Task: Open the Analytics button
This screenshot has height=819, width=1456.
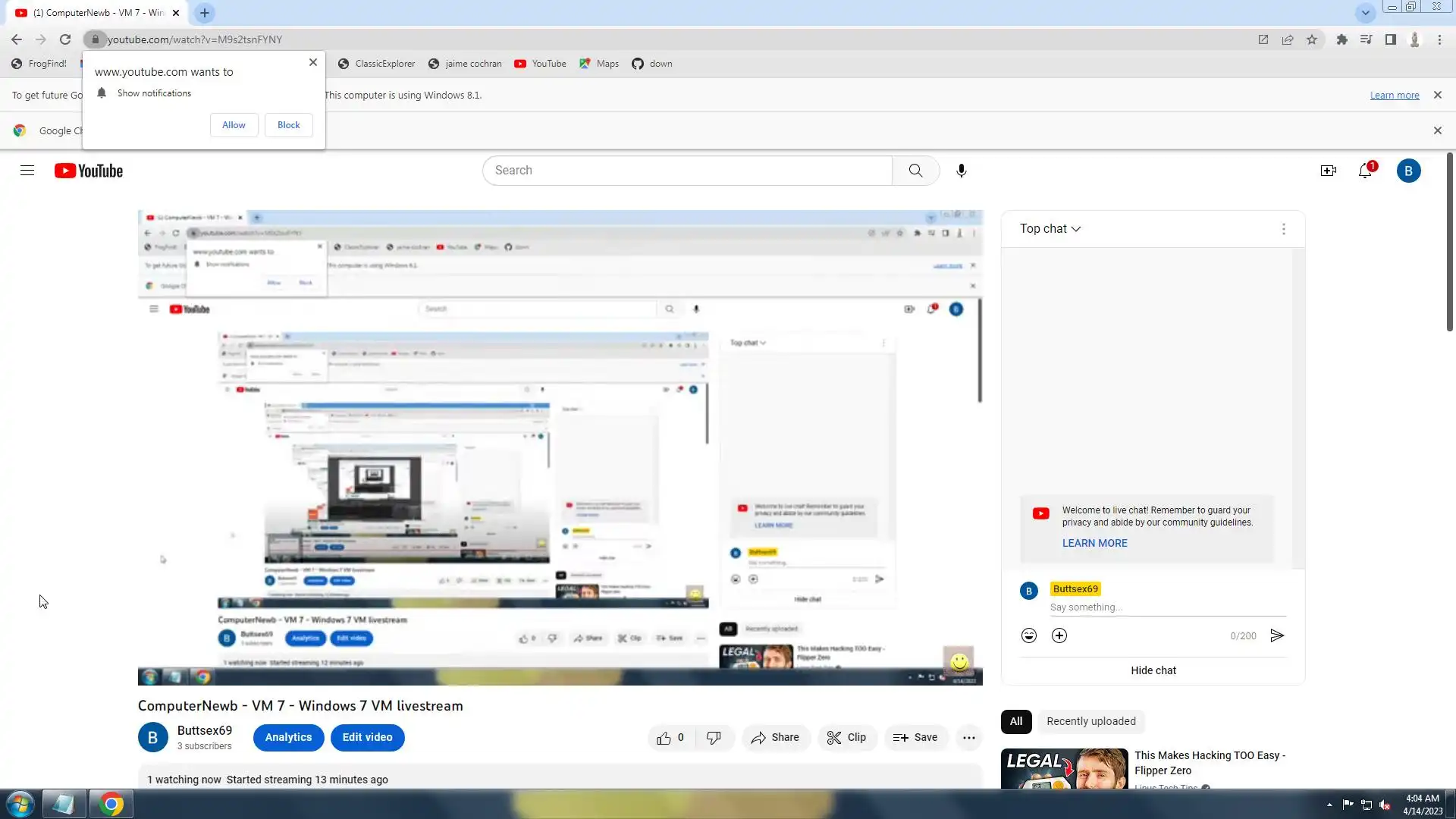Action: [x=288, y=738]
